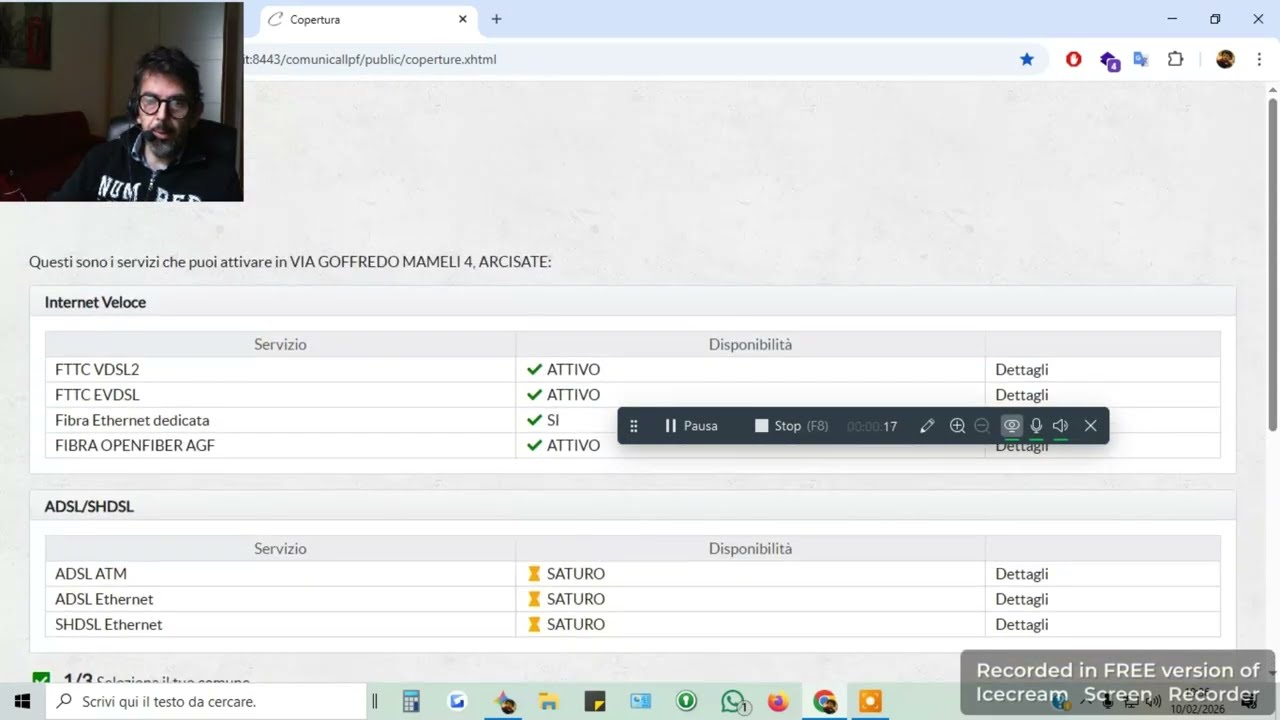
Task: Open Dettagli for ADSL ATM
Action: [x=1022, y=574]
